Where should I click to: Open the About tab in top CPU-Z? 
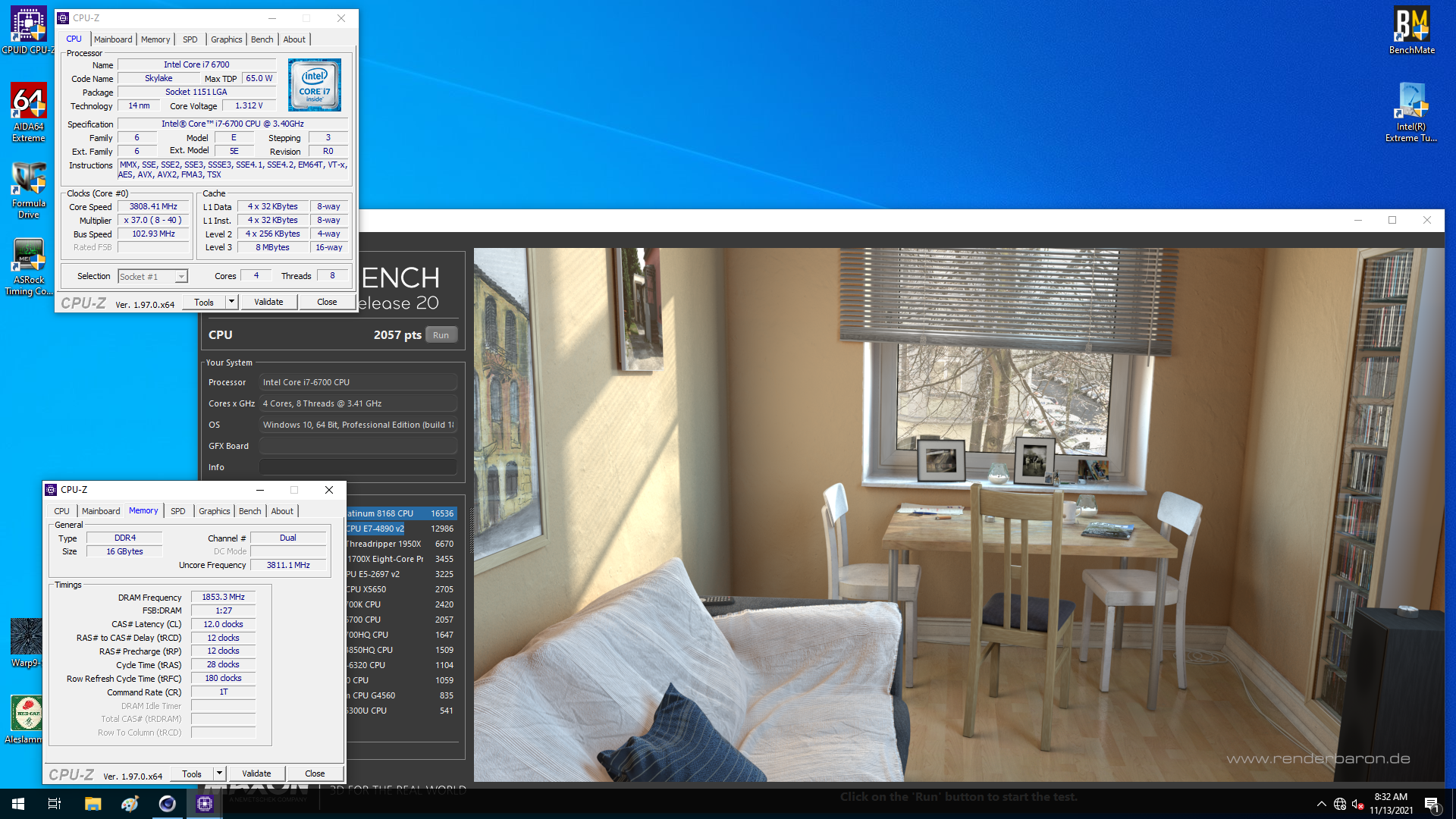294,39
